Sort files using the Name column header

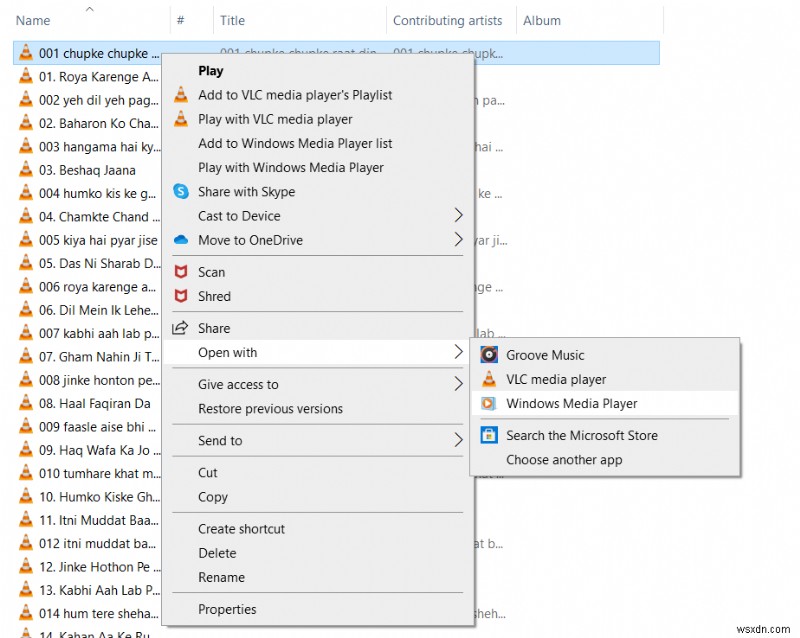(x=33, y=20)
